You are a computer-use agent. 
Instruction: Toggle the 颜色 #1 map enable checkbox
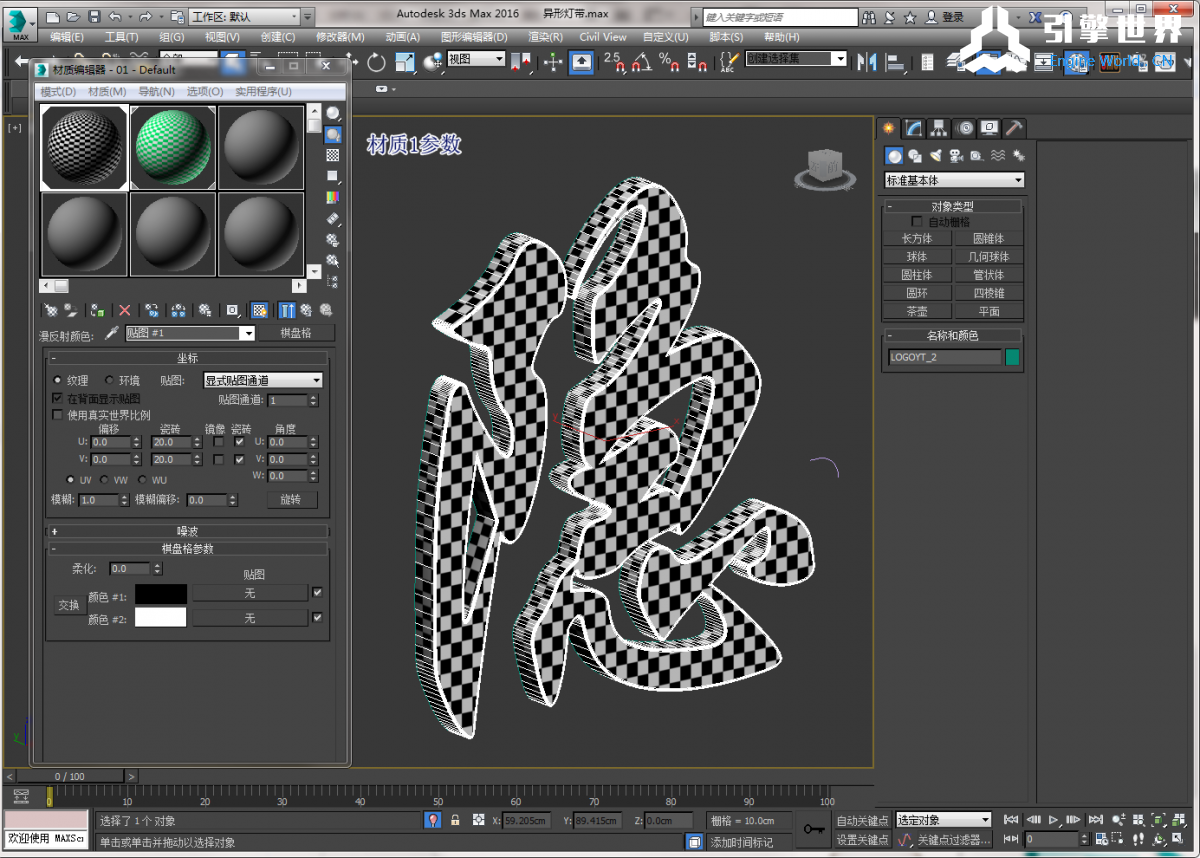click(x=317, y=593)
